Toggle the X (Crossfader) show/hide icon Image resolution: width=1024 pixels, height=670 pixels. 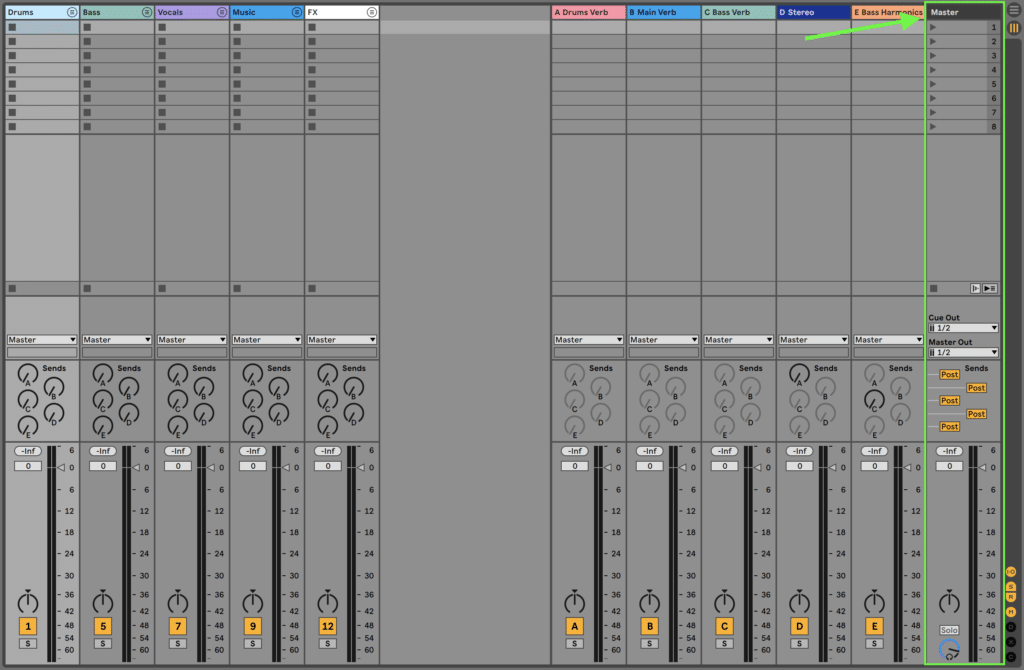tap(1011, 642)
